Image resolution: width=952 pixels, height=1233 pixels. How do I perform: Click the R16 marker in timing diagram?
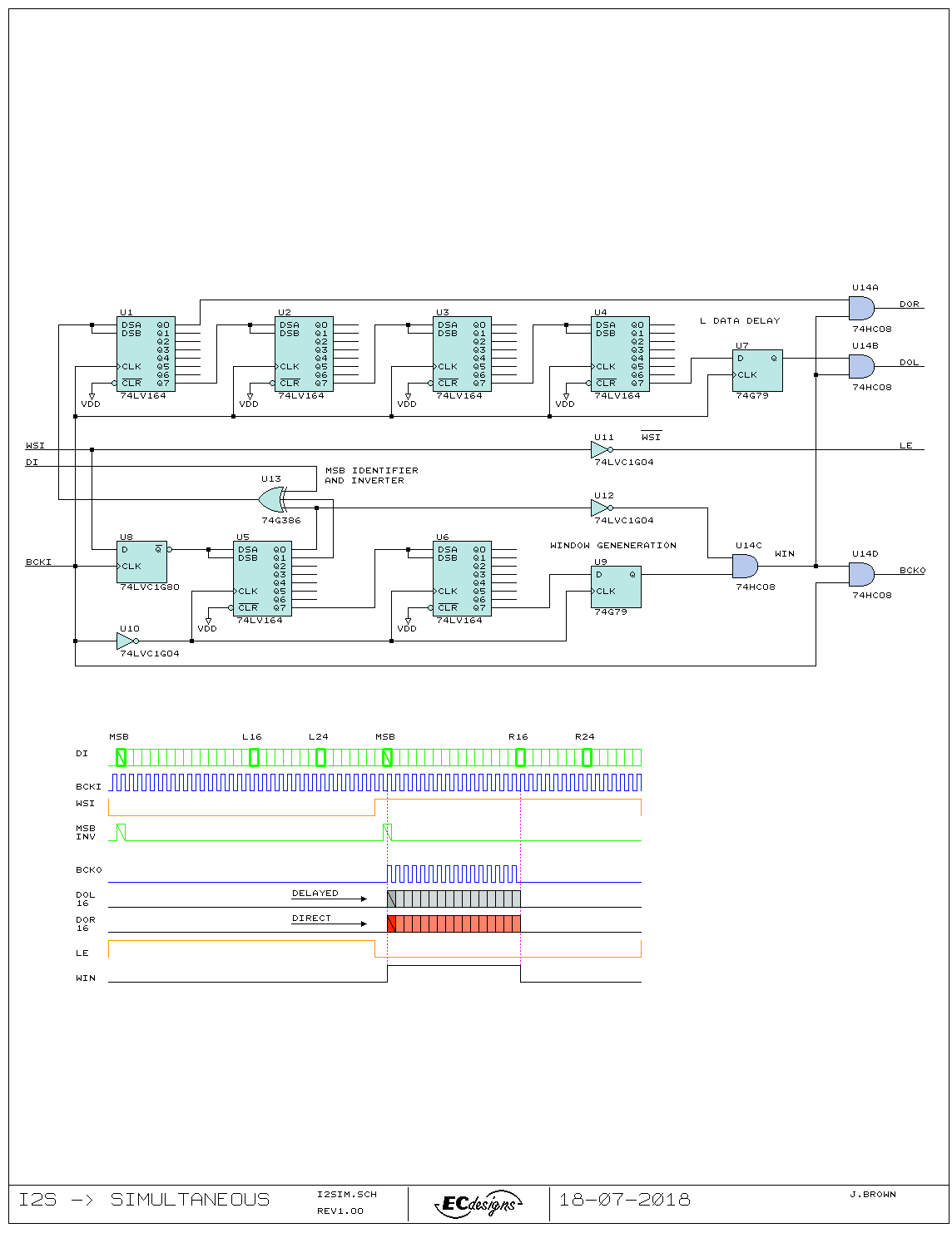pos(518,736)
